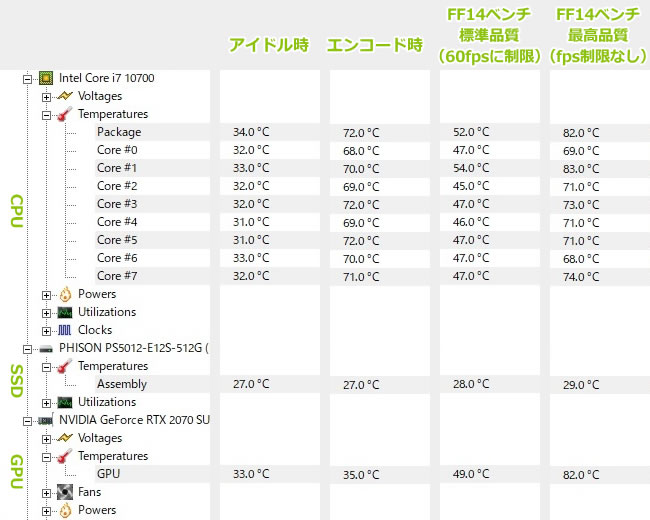Click the Clocks waveform icon
The height and width of the screenshot is (520, 650).
pyautogui.click(x=65, y=330)
